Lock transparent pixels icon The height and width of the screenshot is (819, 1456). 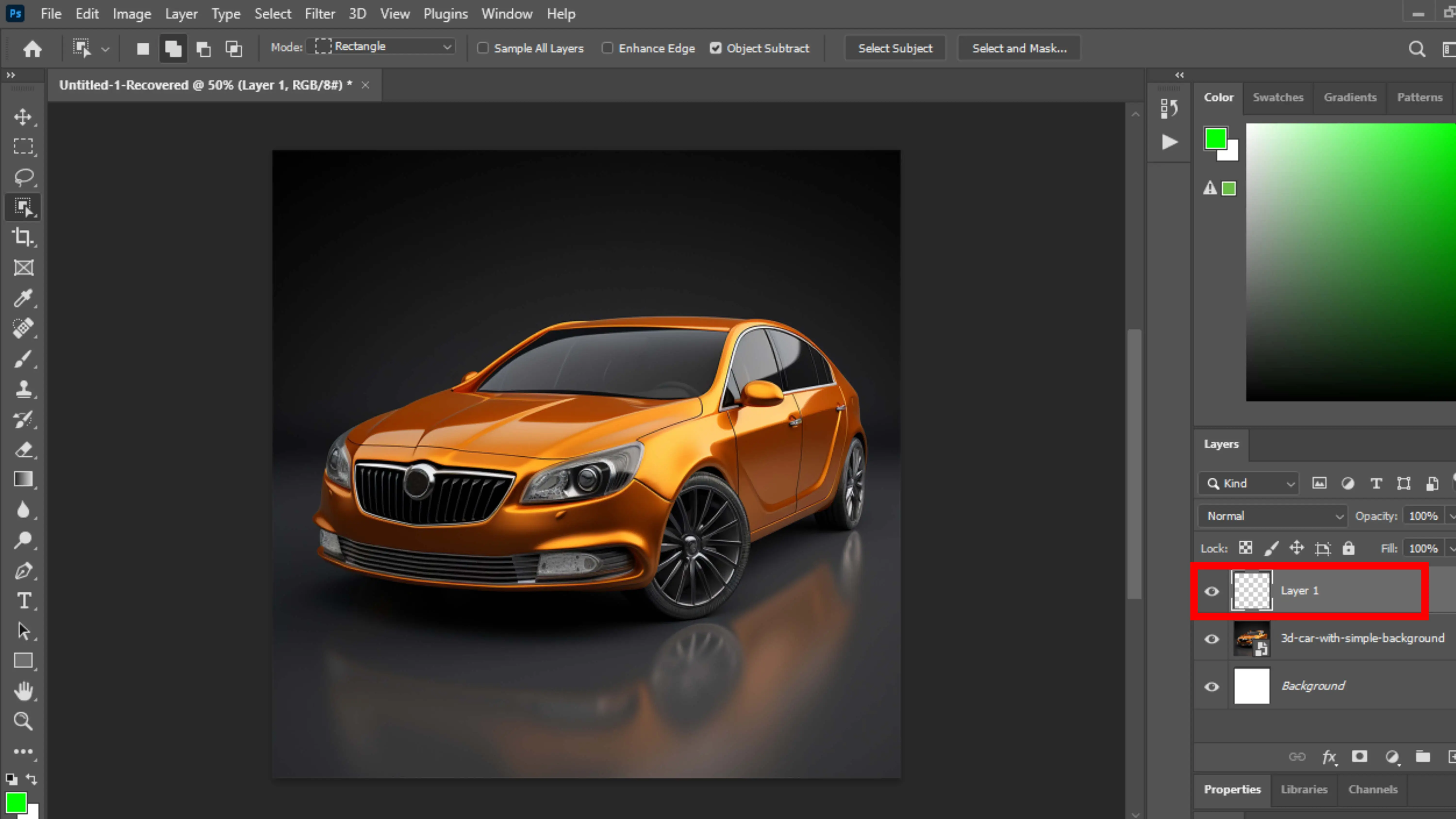[x=1245, y=548]
